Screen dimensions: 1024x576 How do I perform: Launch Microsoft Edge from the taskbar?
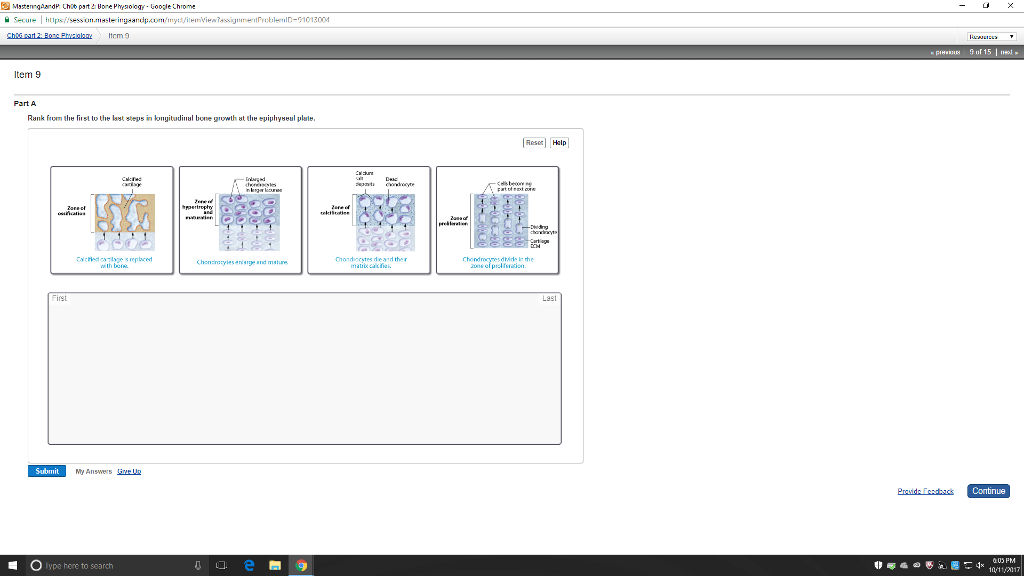pyautogui.click(x=250, y=565)
